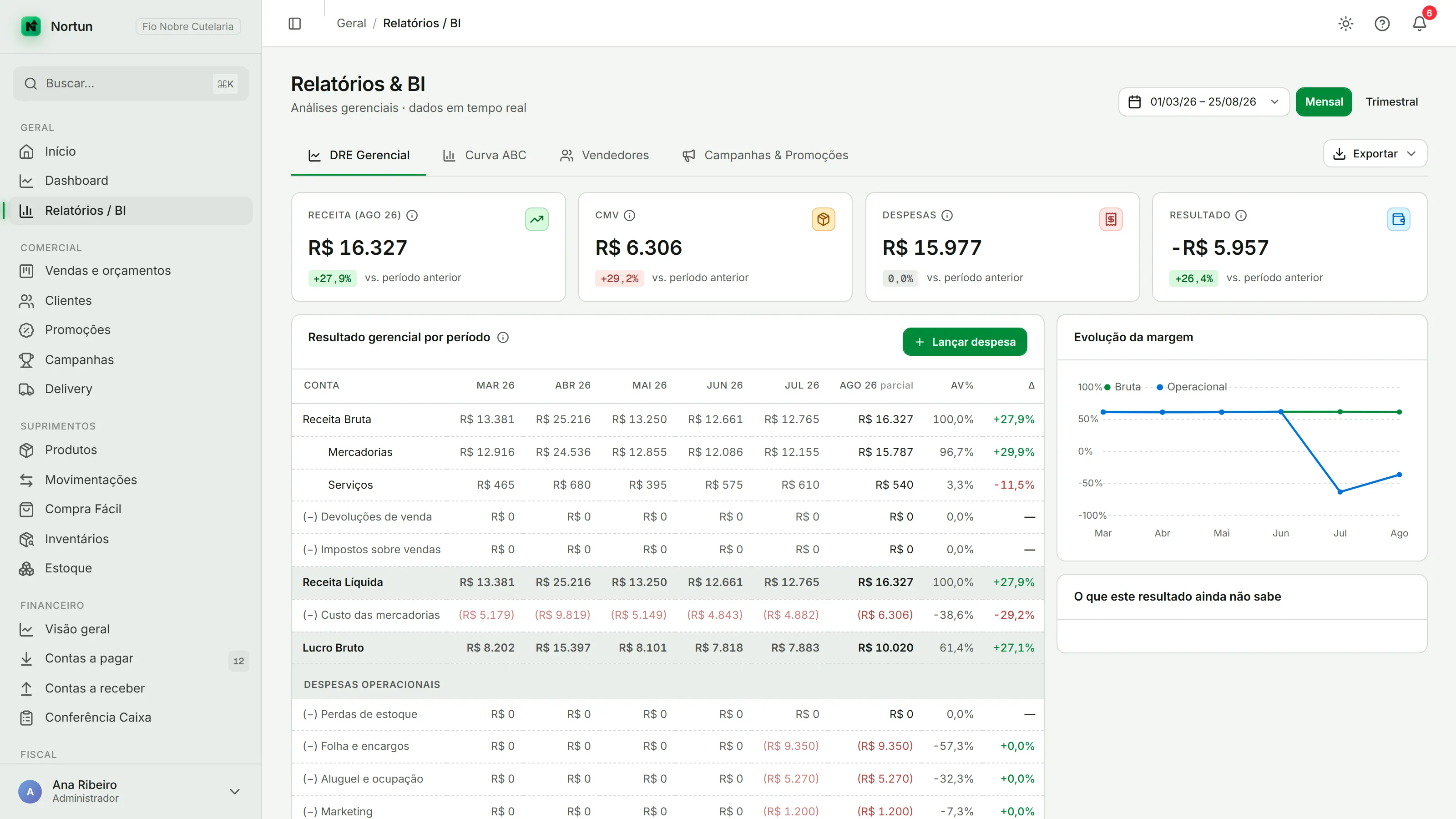The width and height of the screenshot is (1456, 819).
Task: Click the info icon next to CMV
Action: (629, 215)
